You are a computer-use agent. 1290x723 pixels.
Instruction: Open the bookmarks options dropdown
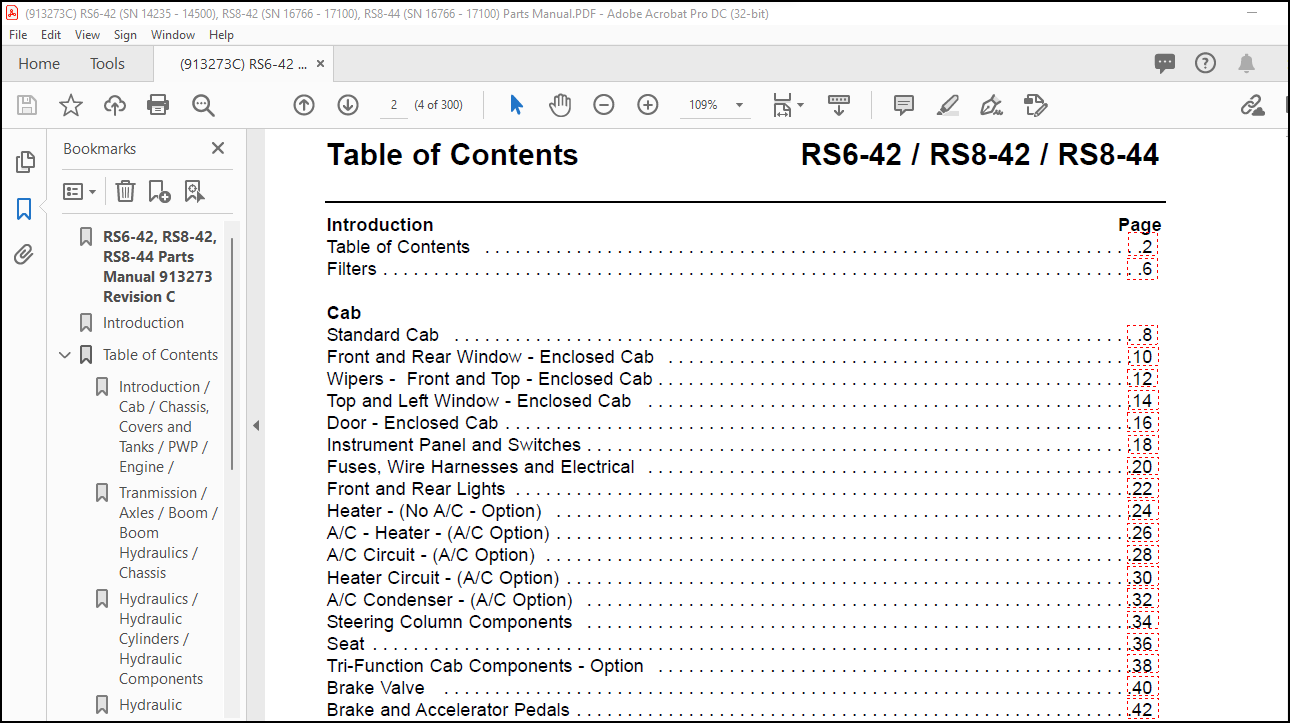[80, 191]
